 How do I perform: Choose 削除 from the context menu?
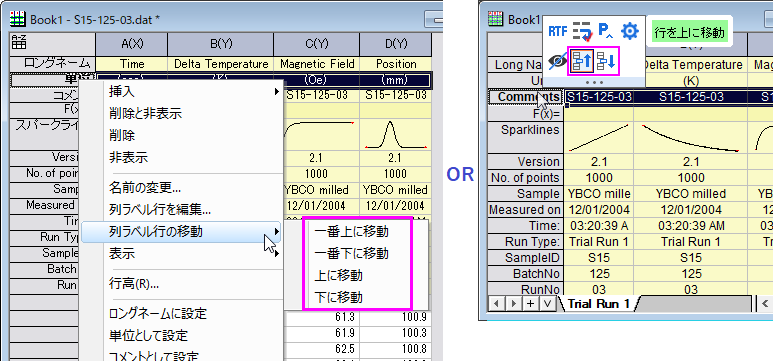pos(181,135)
